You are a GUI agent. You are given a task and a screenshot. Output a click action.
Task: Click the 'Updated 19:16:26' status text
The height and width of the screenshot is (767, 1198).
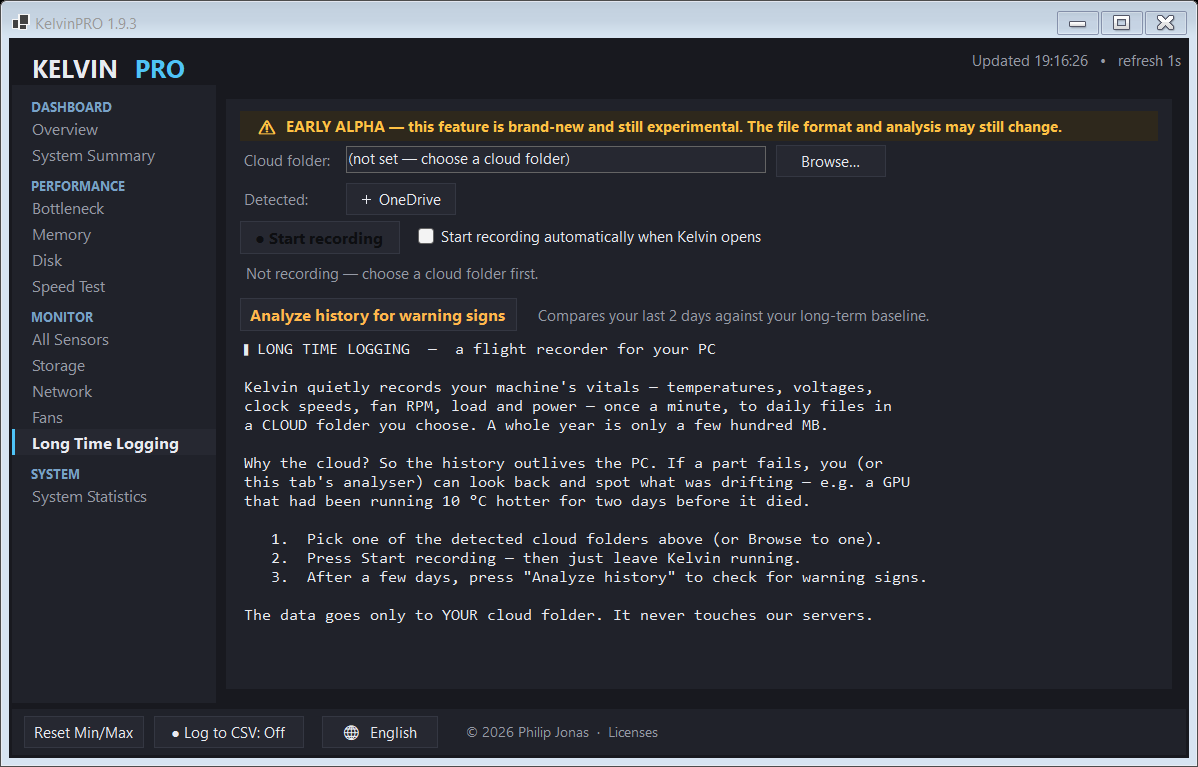[1030, 61]
